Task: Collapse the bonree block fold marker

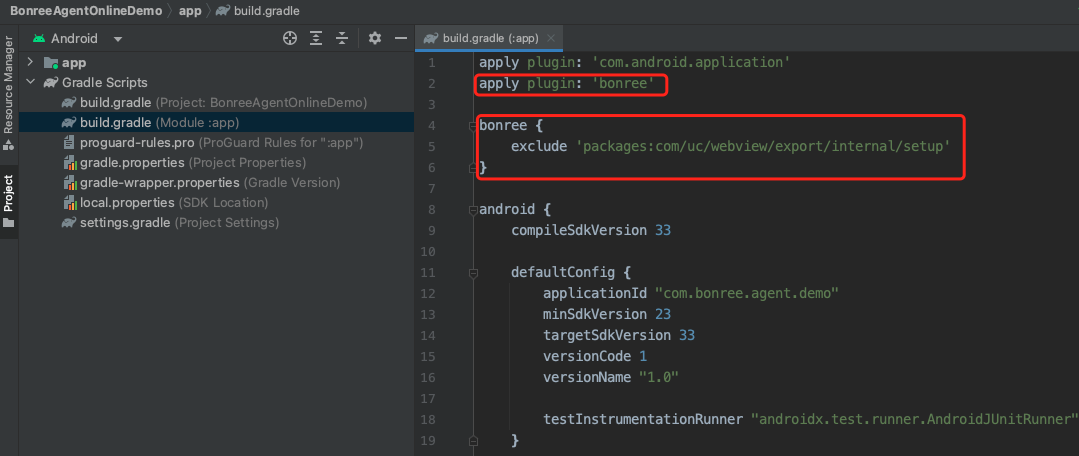Action: tap(468, 126)
